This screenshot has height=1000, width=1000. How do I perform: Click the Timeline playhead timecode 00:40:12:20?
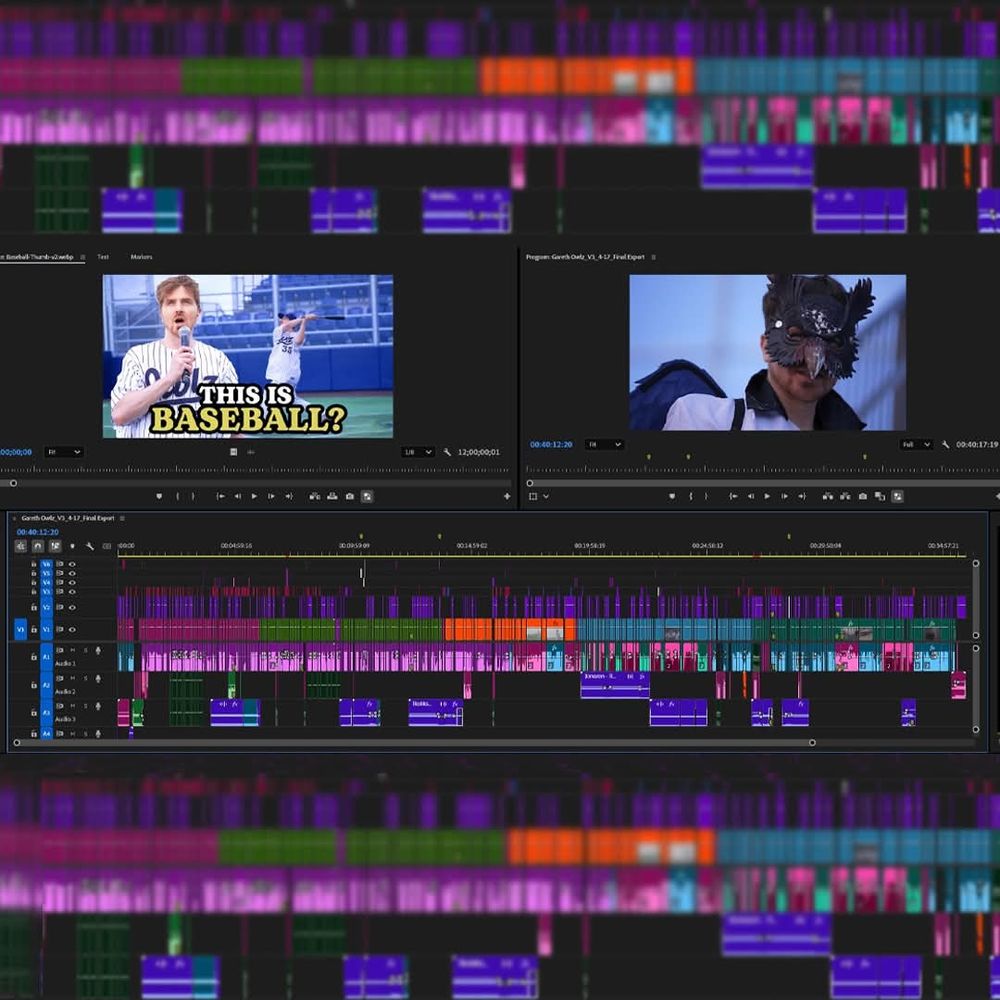click(38, 532)
